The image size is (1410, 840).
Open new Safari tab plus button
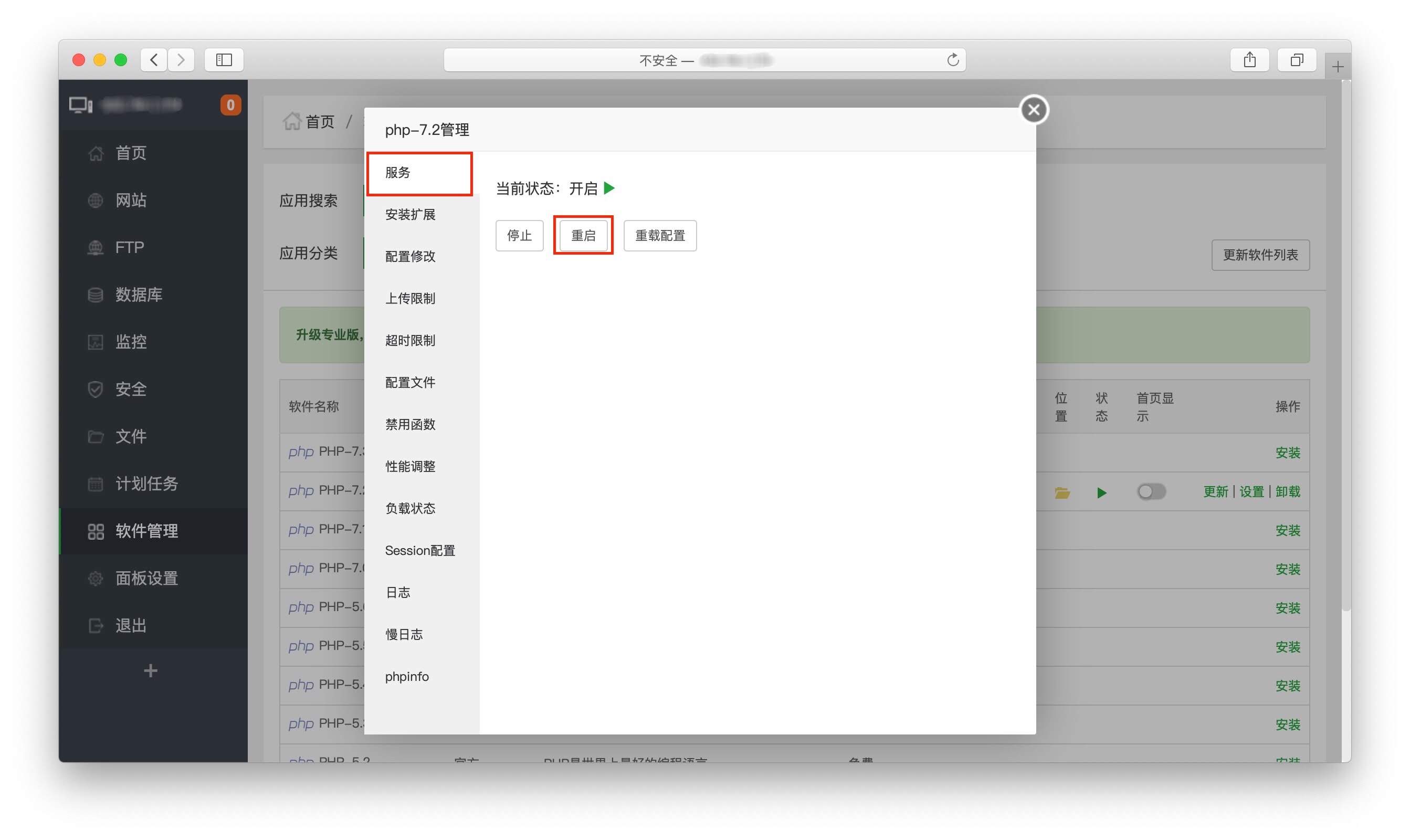pos(1338,67)
